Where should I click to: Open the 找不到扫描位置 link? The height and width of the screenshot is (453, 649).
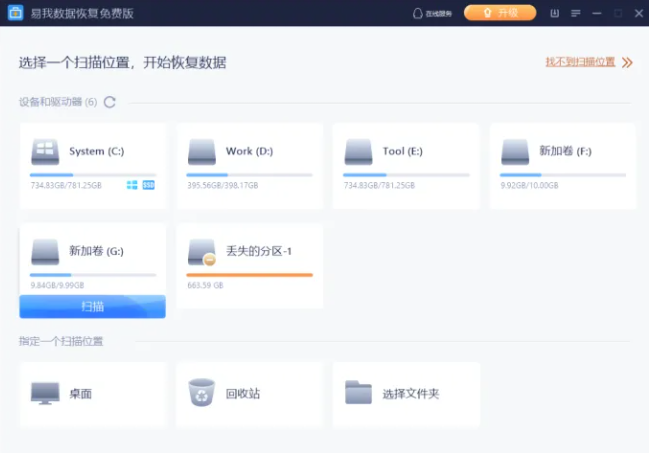point(580,62)
